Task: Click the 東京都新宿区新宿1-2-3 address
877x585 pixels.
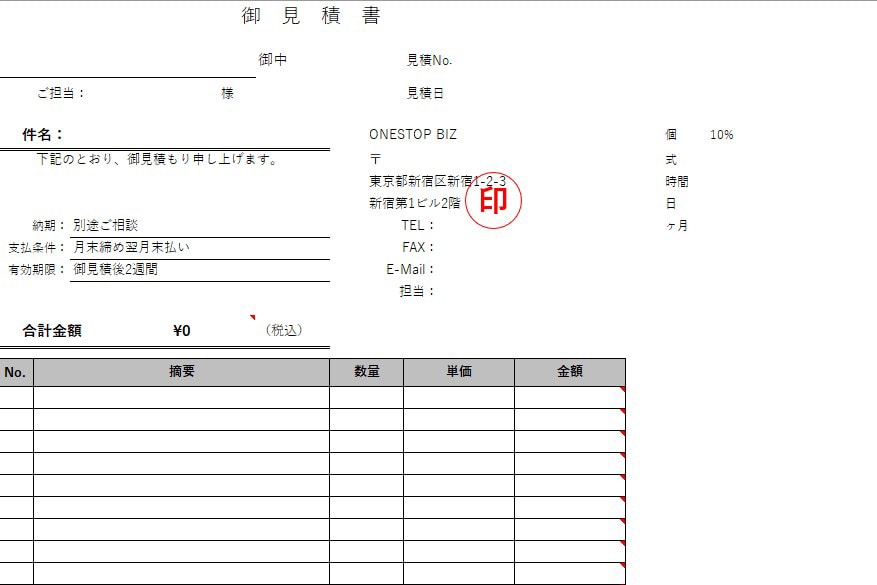Action: [437, 181]
